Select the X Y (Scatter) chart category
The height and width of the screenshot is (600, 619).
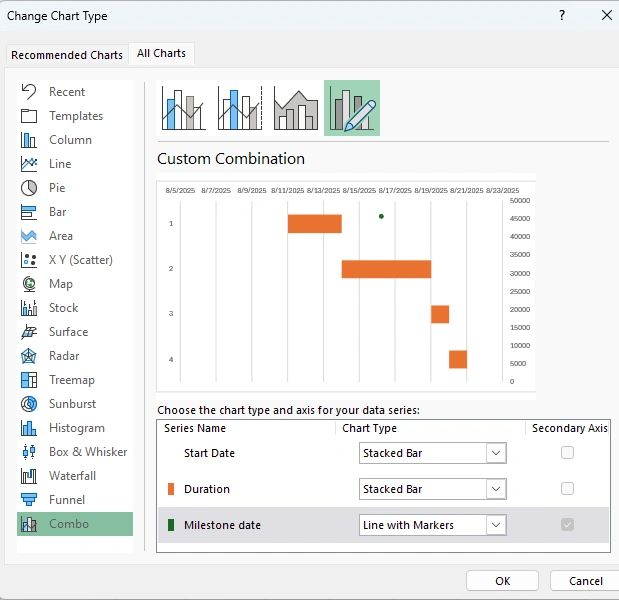click(80, 260)
